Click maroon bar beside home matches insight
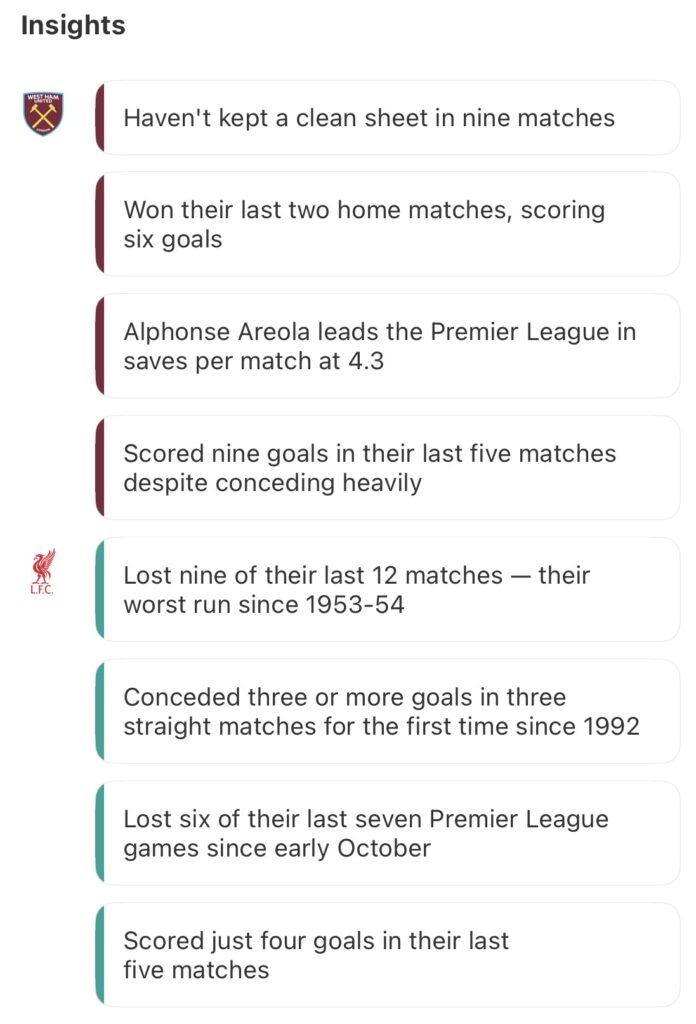Image resolution: width=696 pixels, height=1024 pixels. click(100, 225)
